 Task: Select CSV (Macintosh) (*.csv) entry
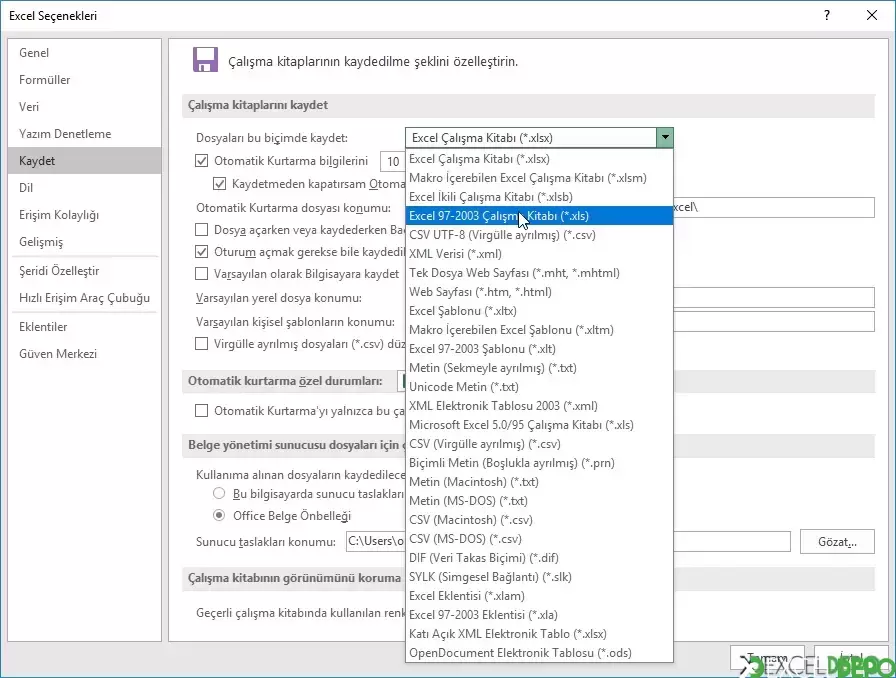pos(539,520)
